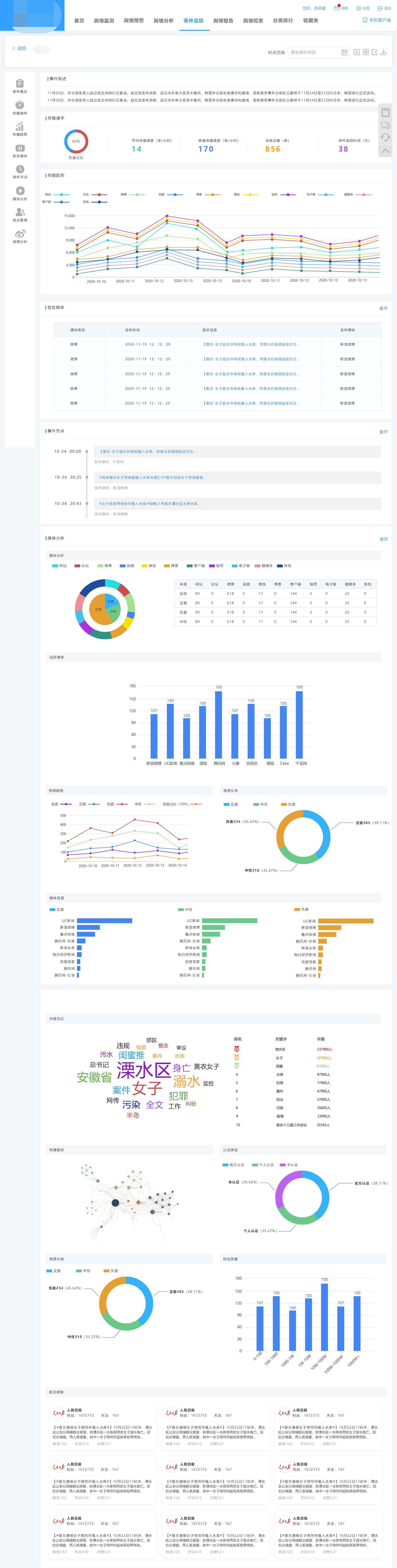Switch to list view icon
Image resolution: width=397 pixels, height=1568 pixels.
357,52
